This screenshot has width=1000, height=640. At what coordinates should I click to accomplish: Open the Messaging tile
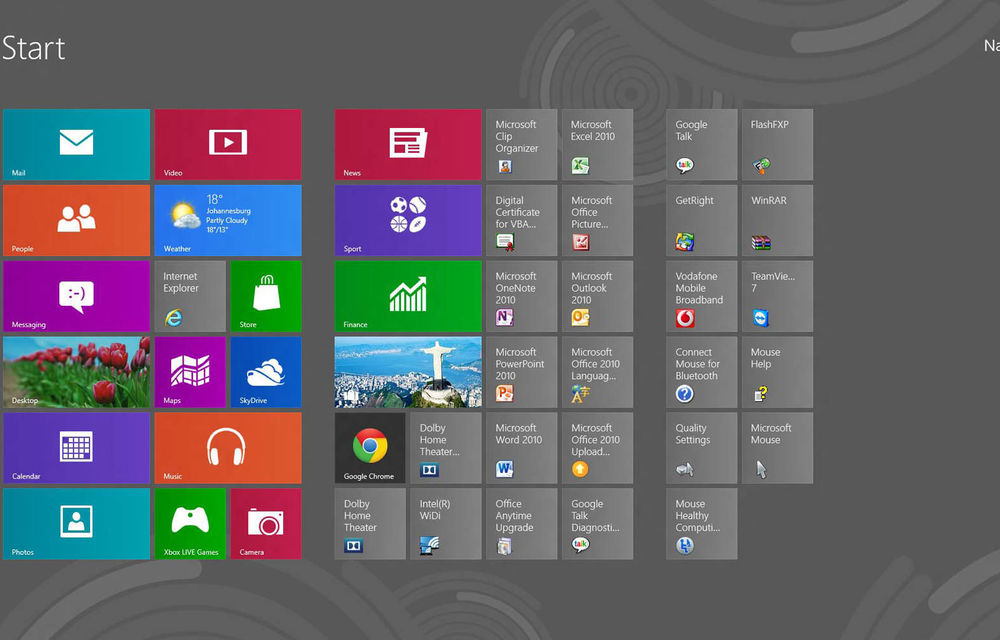(x=76, y=296)
